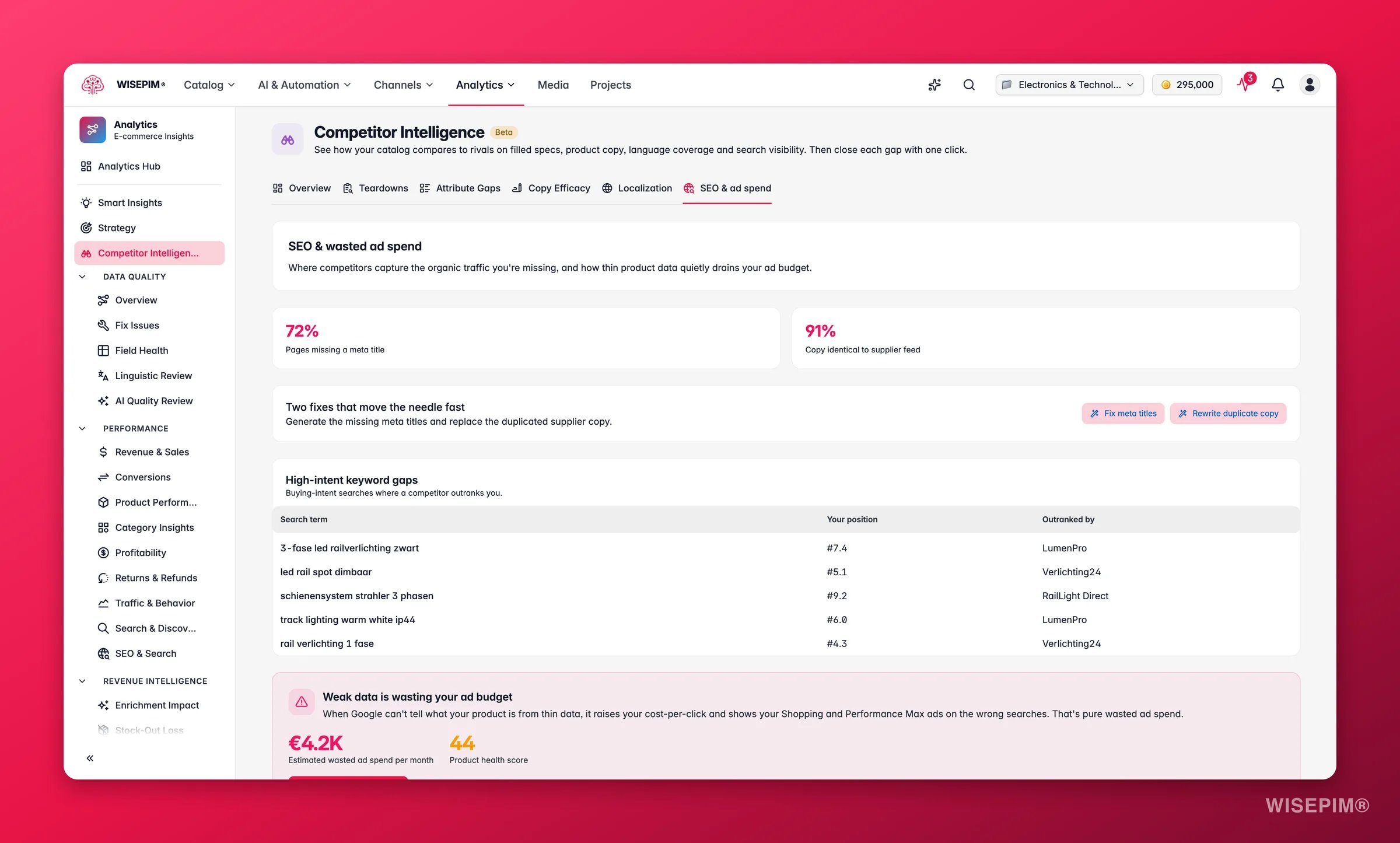Click the SEO & Search globe icon
This screenshot has width=1400, height=843.
103,653
